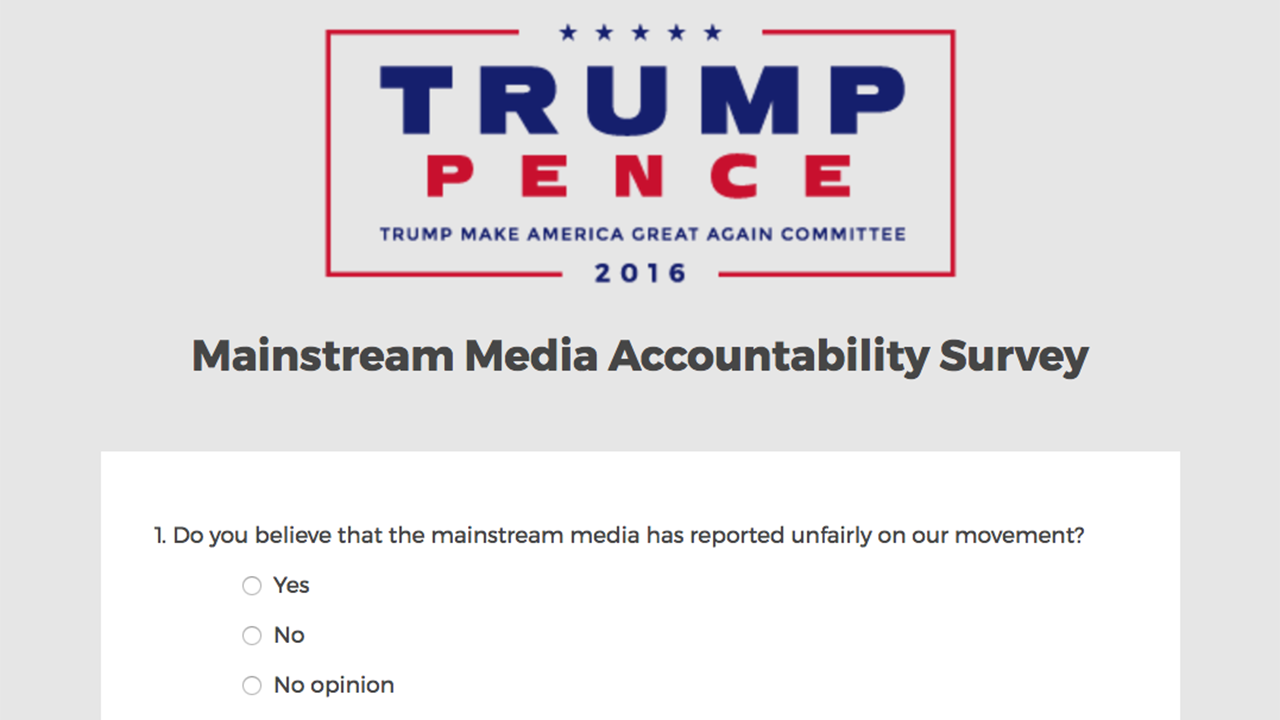This screenshot has width=1280, height=720.
Task: Choose the "No opinion" radio button
Action: (x=252, y=686)
